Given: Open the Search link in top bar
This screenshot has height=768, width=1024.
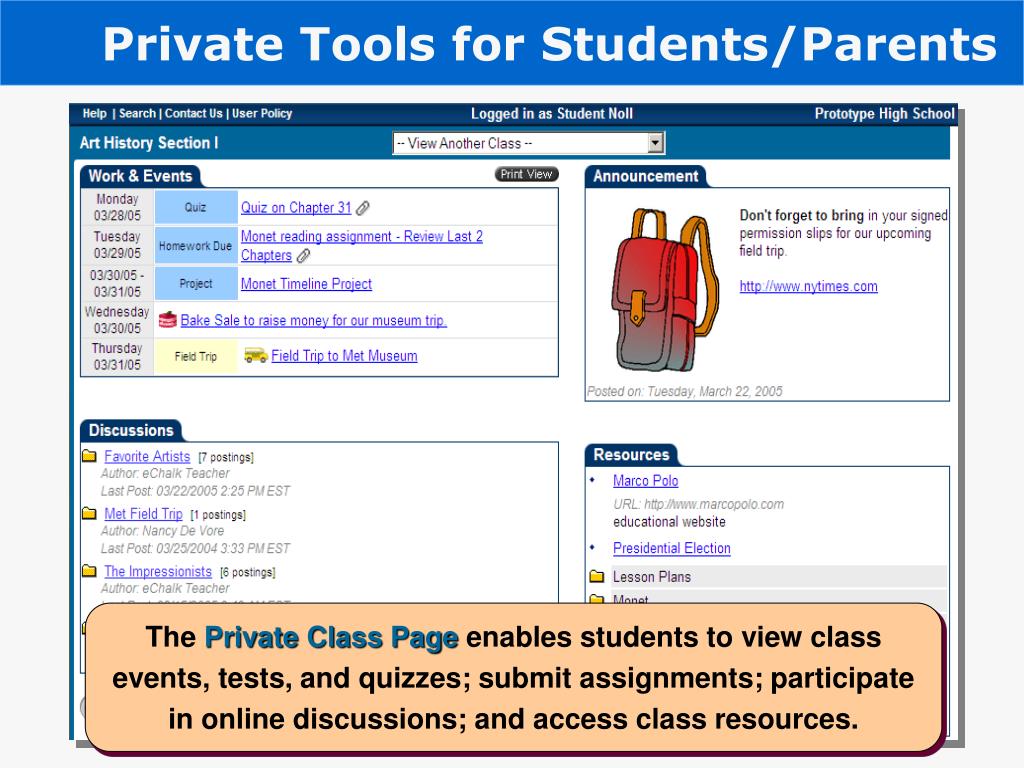Looking at the screenshot, I should [x=137, y=114].
